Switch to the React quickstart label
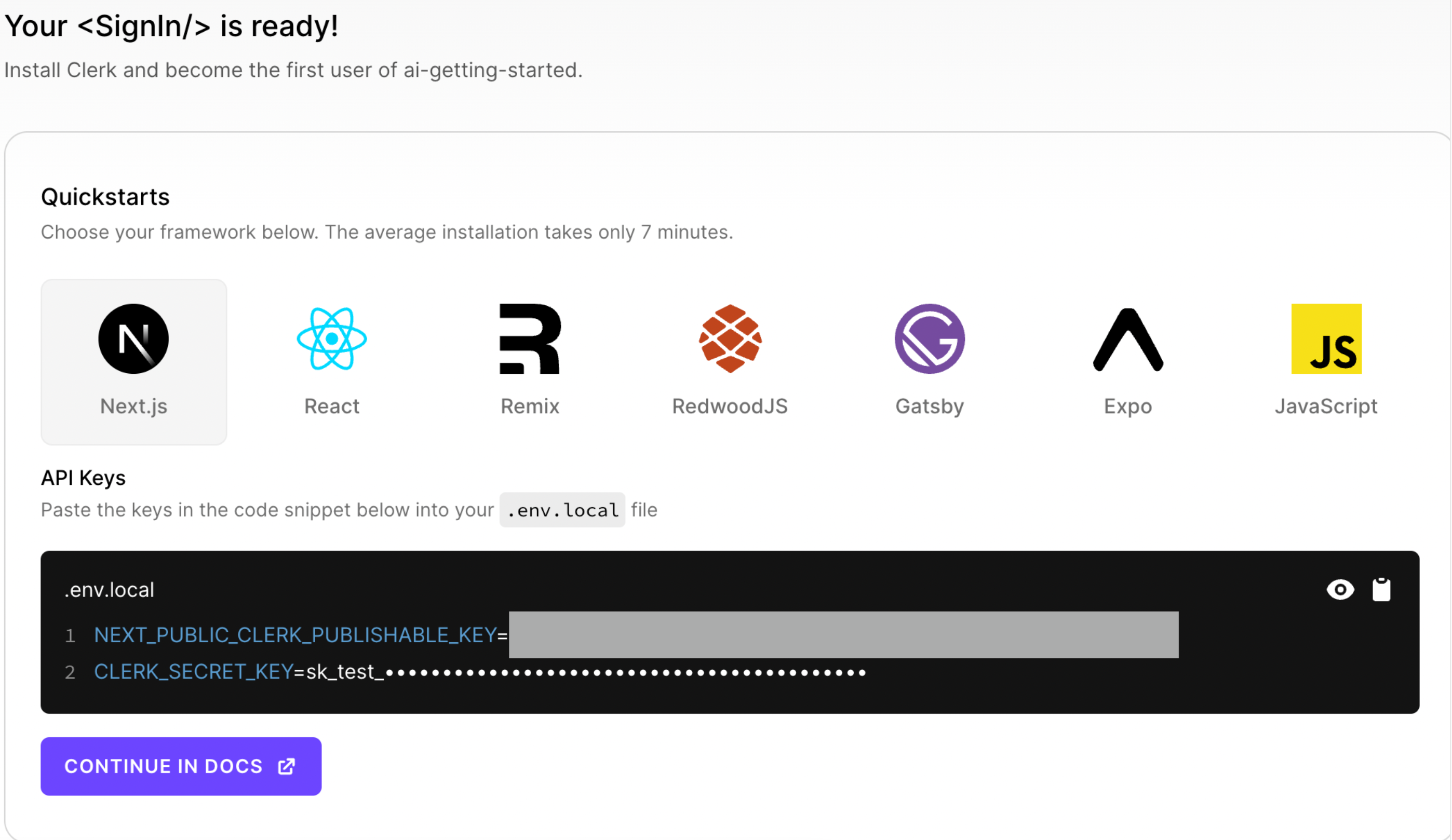 coord(332,406)
